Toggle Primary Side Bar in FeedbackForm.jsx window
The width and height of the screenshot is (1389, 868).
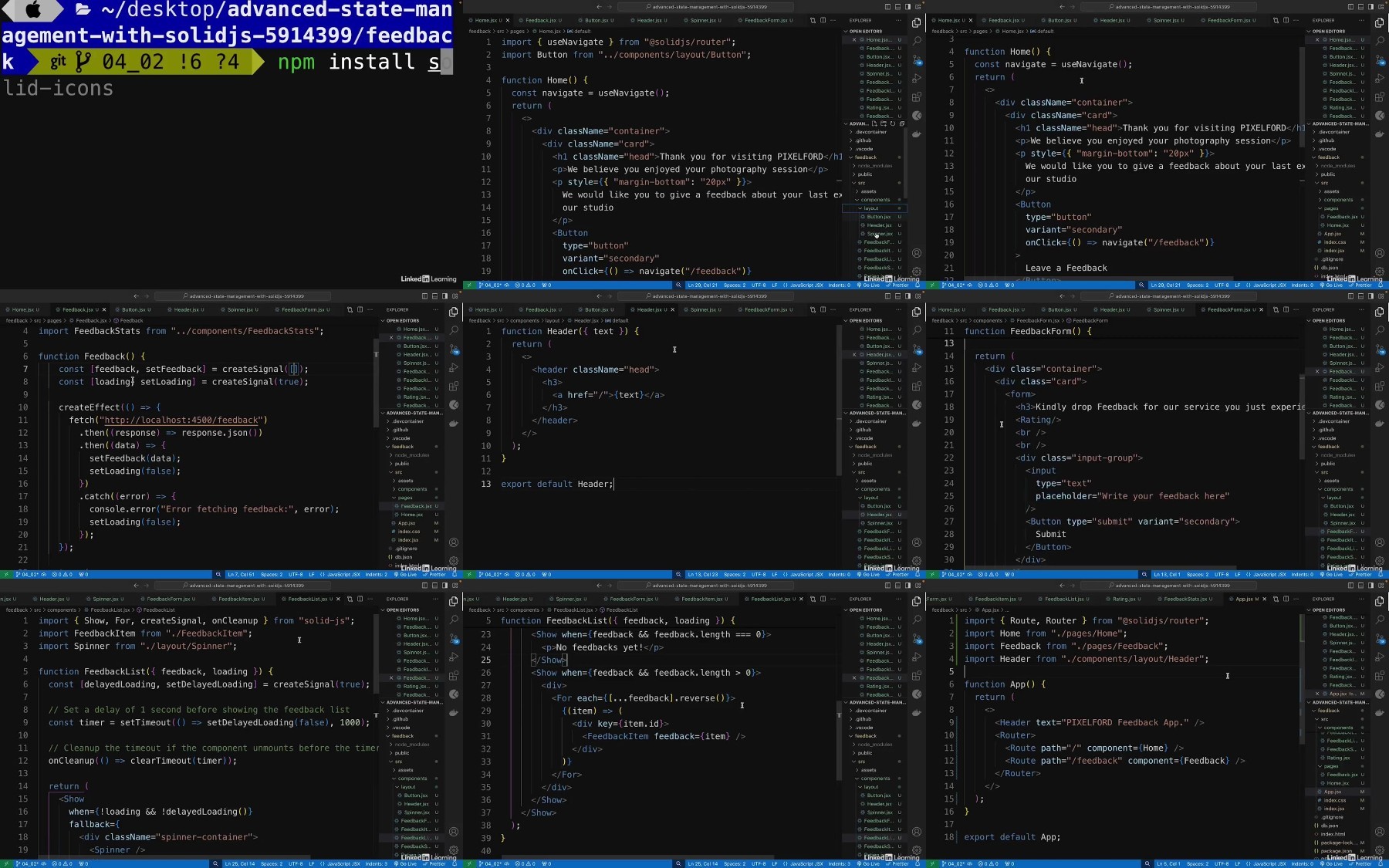(1350, 296)
